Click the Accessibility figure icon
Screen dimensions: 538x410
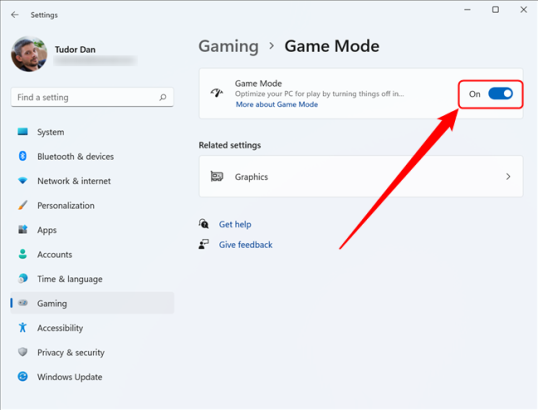coord(23,327)
